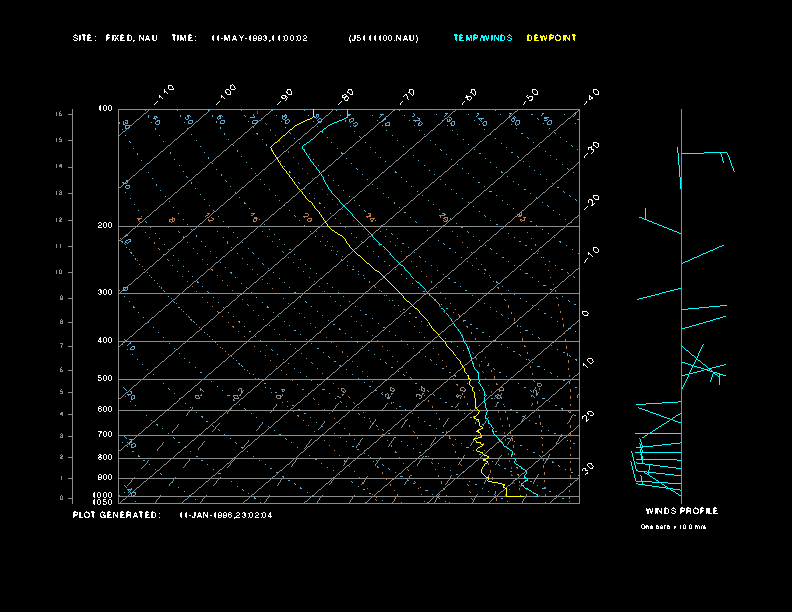Click the -110 temperature axis label on top
Screen dimensions: 792x612
click(x=166, y=92)
